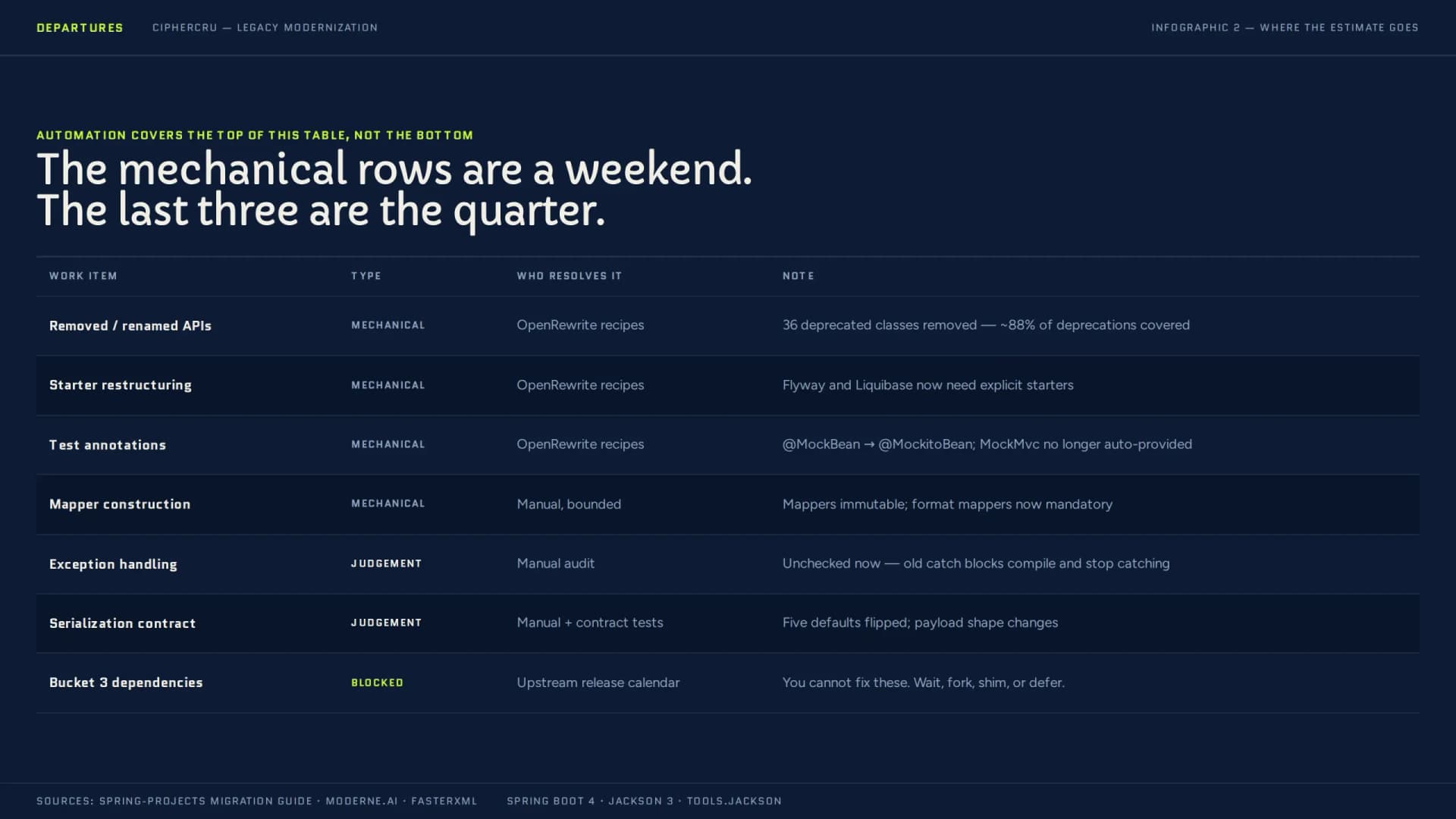1456x819 pixels.
Task: Select the 'Test annotations' row title
Action: pos(108,445)
